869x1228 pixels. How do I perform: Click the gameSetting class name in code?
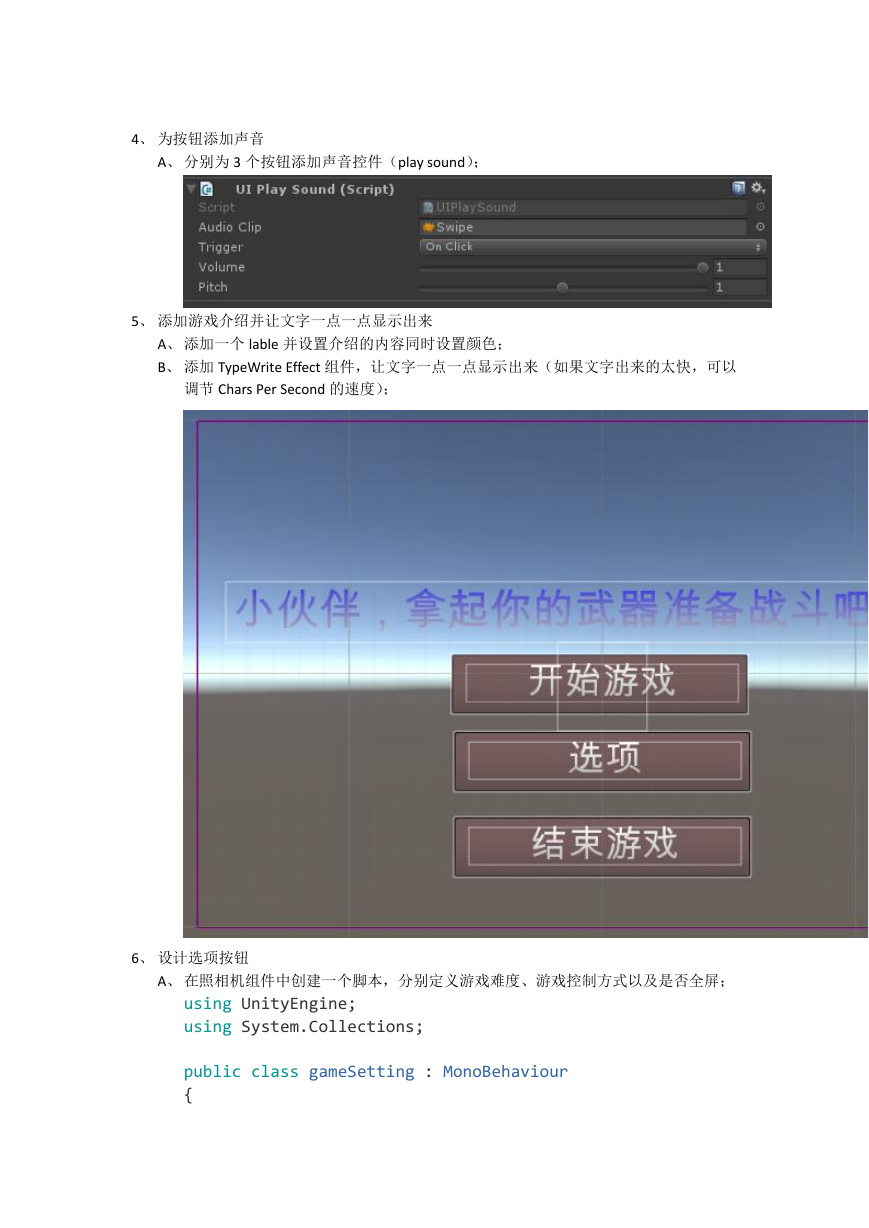point(361,1071)
